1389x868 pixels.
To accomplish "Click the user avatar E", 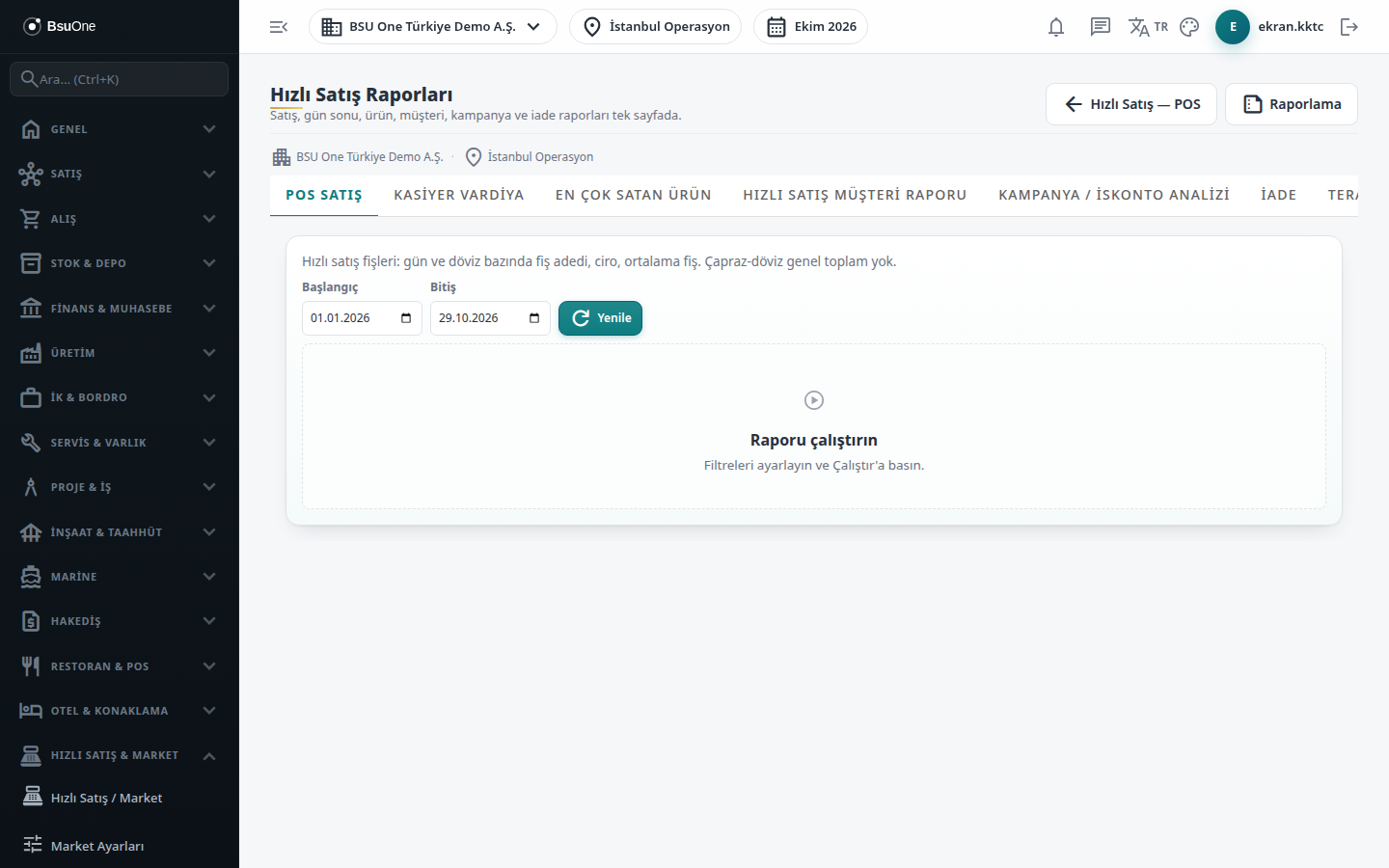I will coord(1233,27).
